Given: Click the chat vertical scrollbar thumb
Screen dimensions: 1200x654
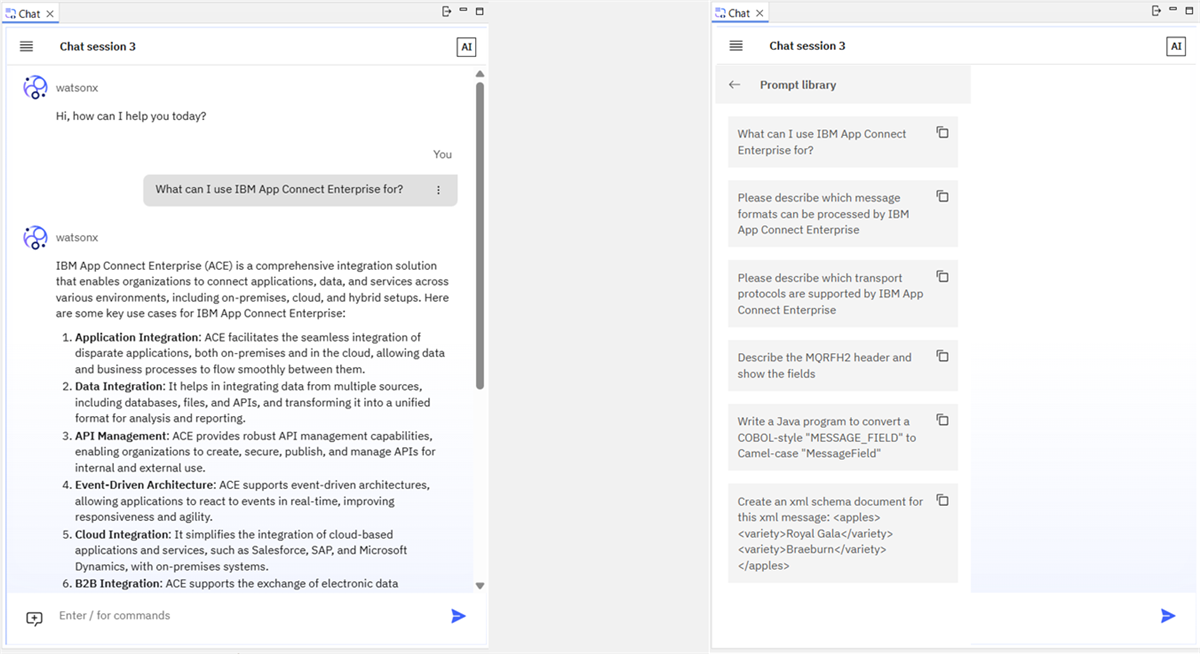Looking at the screenshot, I should pyautogui.click(x=480, y=235).
